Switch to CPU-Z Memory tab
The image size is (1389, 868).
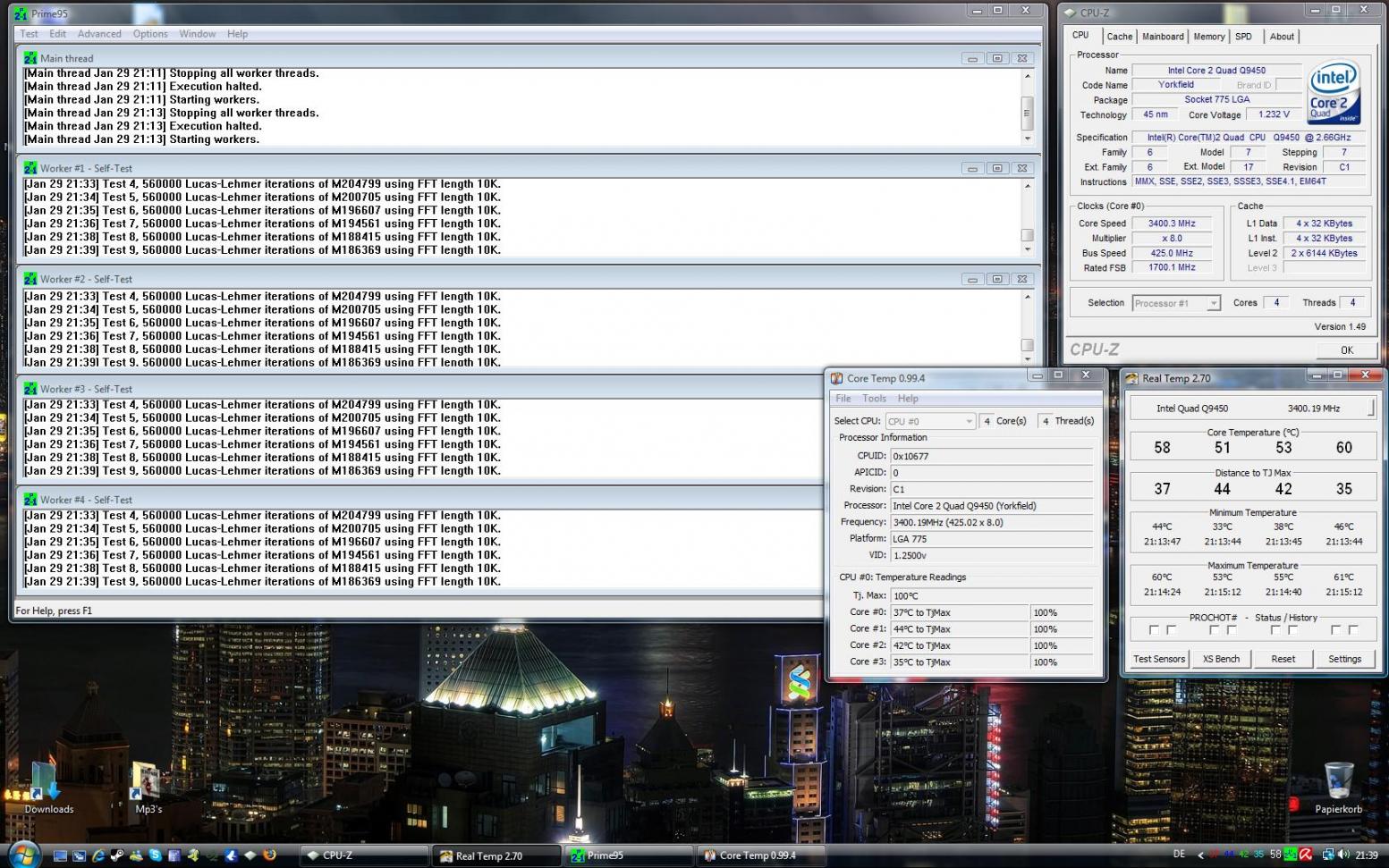pyautogui.click(x=1208, y=37)
